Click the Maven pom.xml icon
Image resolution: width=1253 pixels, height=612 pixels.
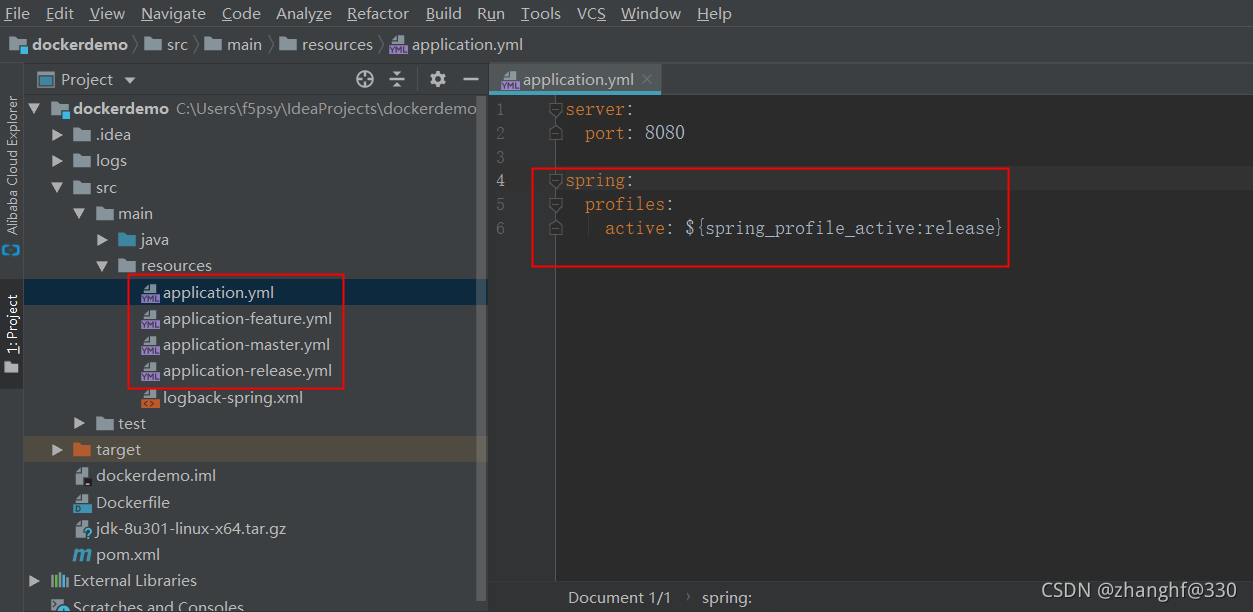82,554
